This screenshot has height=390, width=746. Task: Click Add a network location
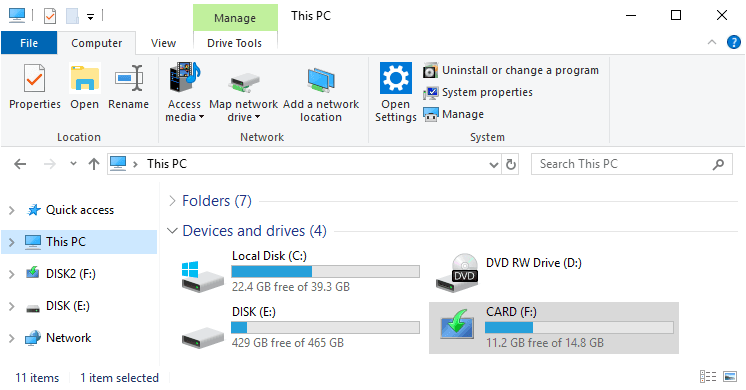[321, 93]
